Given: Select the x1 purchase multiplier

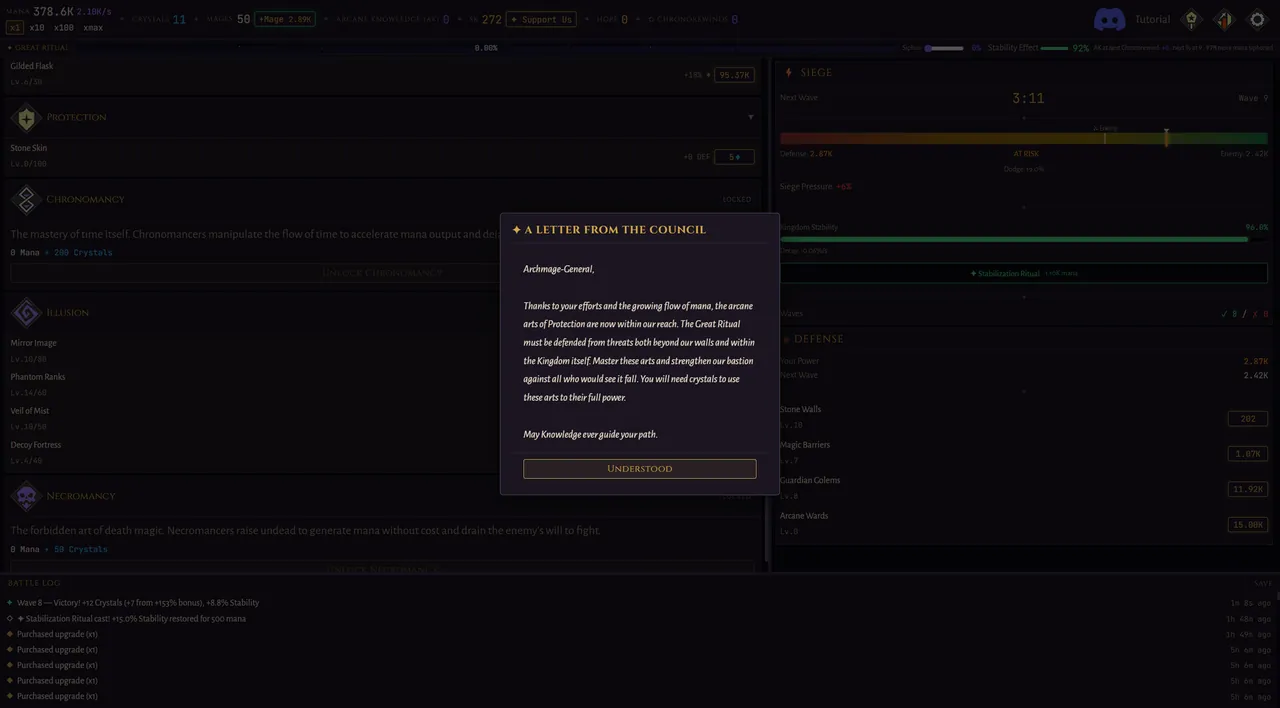Looking at the screenshot, I should (x=15, y=28).
